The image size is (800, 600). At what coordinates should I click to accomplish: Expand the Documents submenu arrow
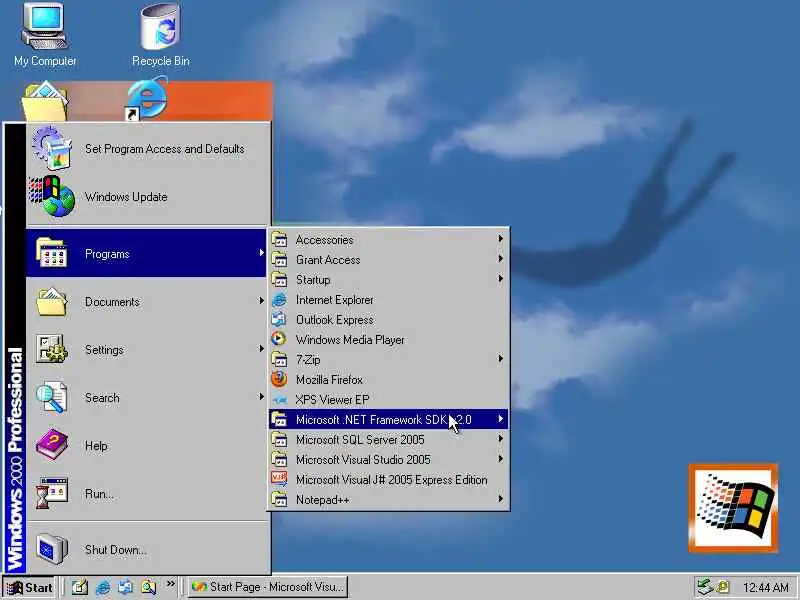(261, 301)
